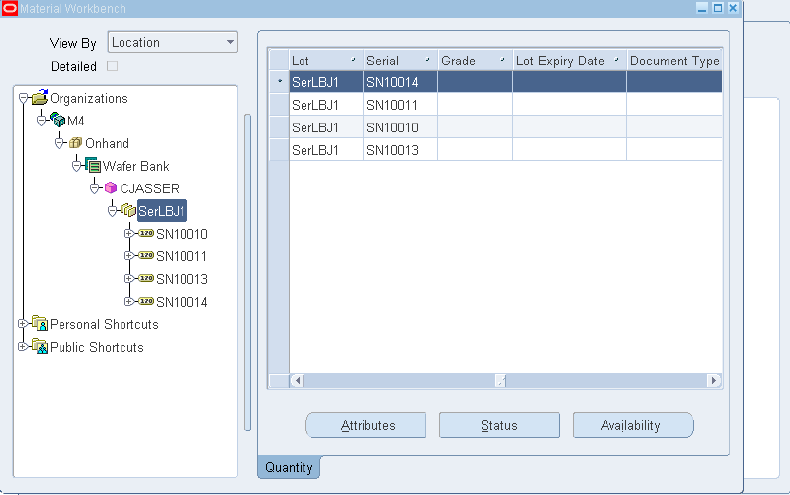Select the Wafer Bank label in tree

pyautogui.click(x=136, y=166)
